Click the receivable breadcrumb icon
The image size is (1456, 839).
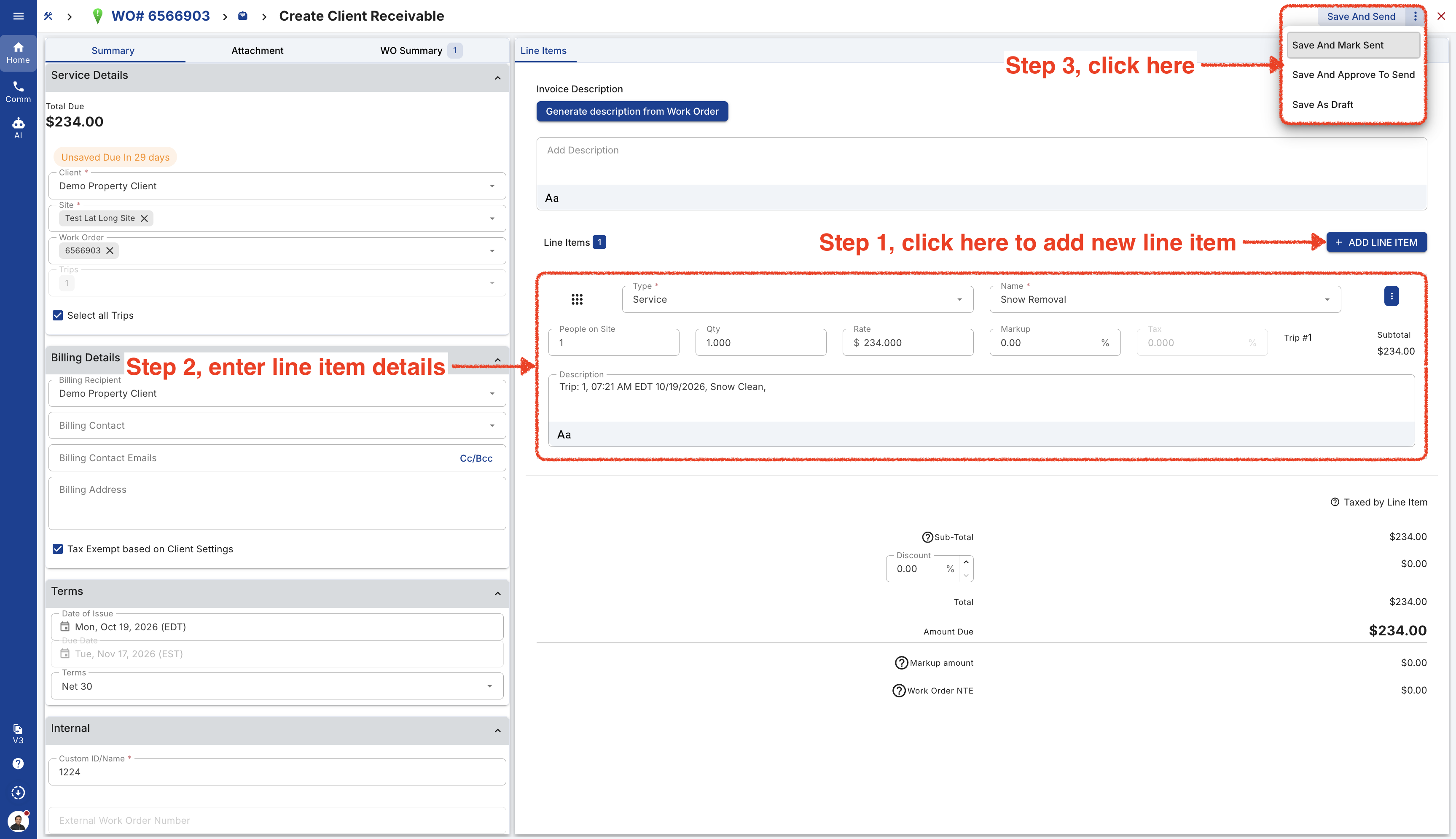[243, 16]
